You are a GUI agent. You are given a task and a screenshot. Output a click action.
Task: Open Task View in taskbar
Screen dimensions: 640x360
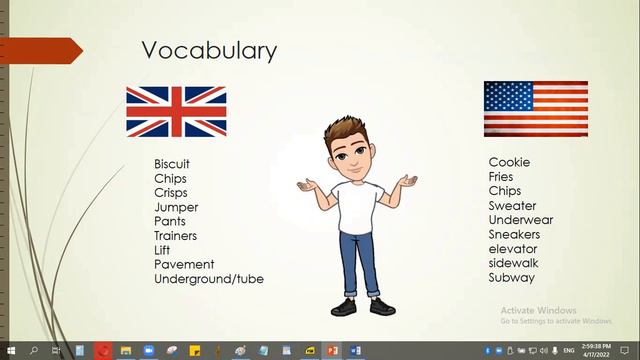click(56, 351)
